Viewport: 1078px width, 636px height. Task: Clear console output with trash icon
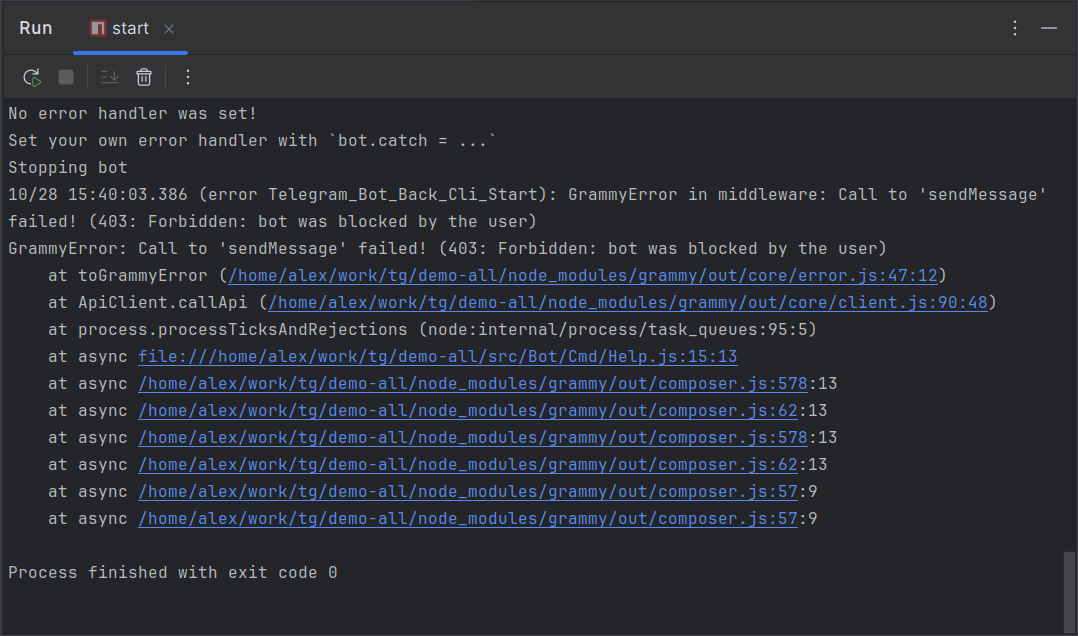pos(144,77)
